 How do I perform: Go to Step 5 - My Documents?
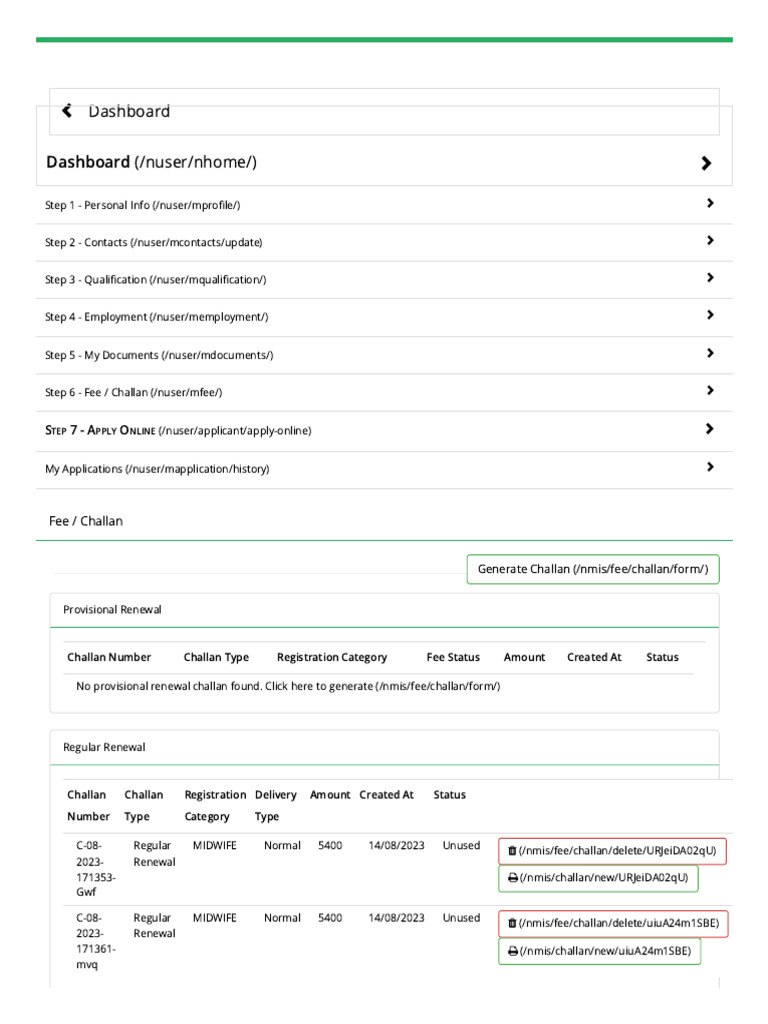[x=159, y=355]
